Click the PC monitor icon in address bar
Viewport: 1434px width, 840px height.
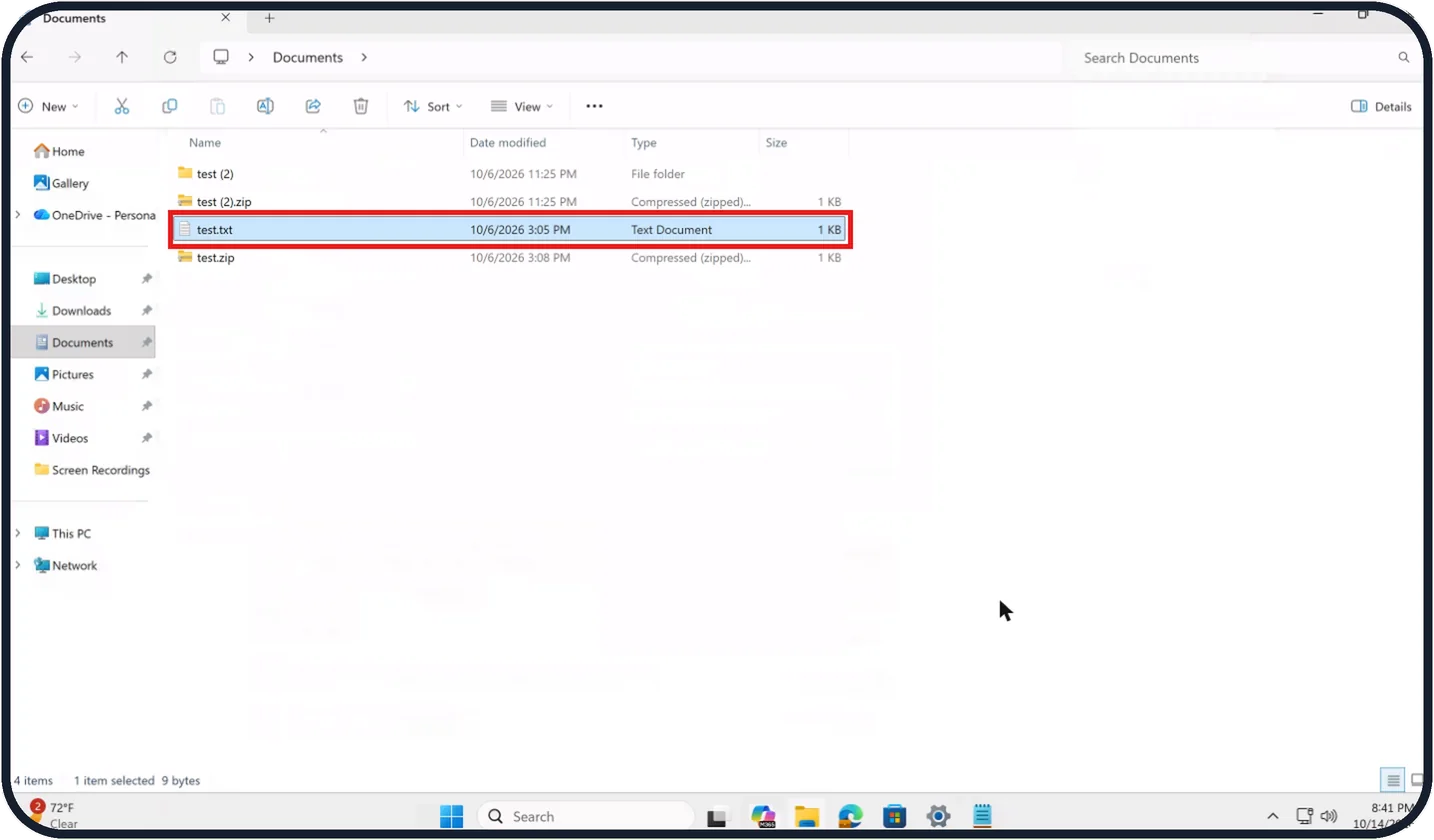tap(221, 57)
